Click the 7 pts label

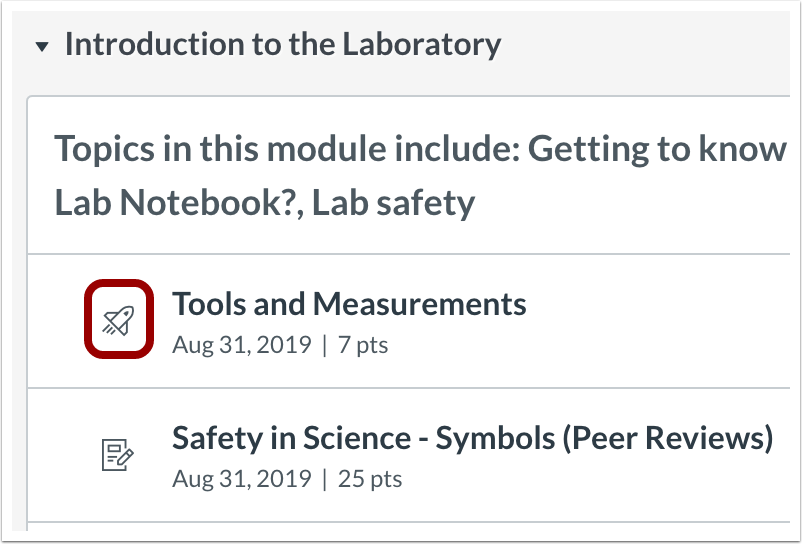(363, 345)
